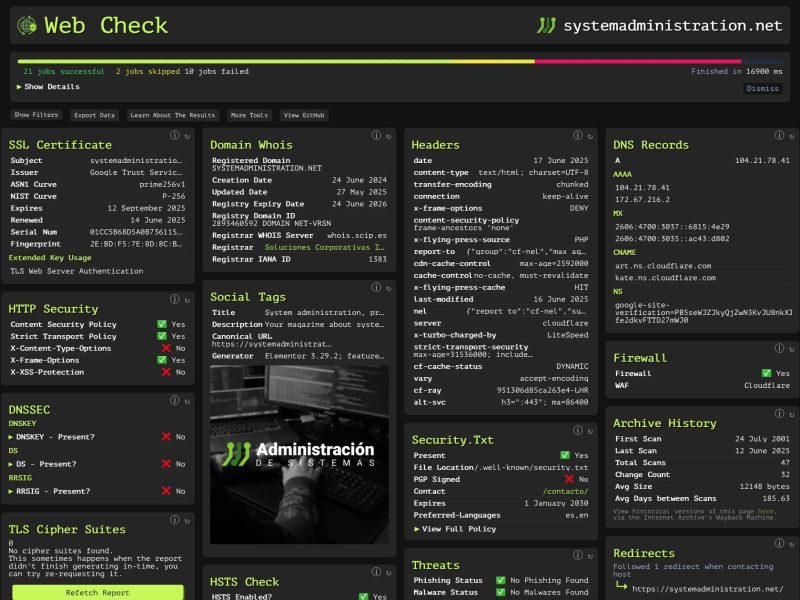Click the Web Check title text
The image size is (800, 600).
point(106,25)
